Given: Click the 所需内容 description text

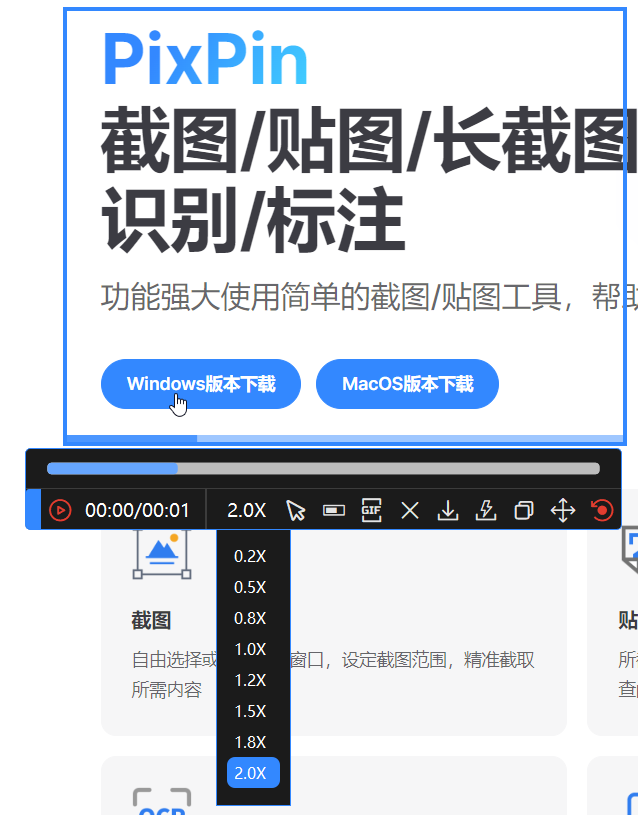Looking at the screenshot, I should [166, 690].
